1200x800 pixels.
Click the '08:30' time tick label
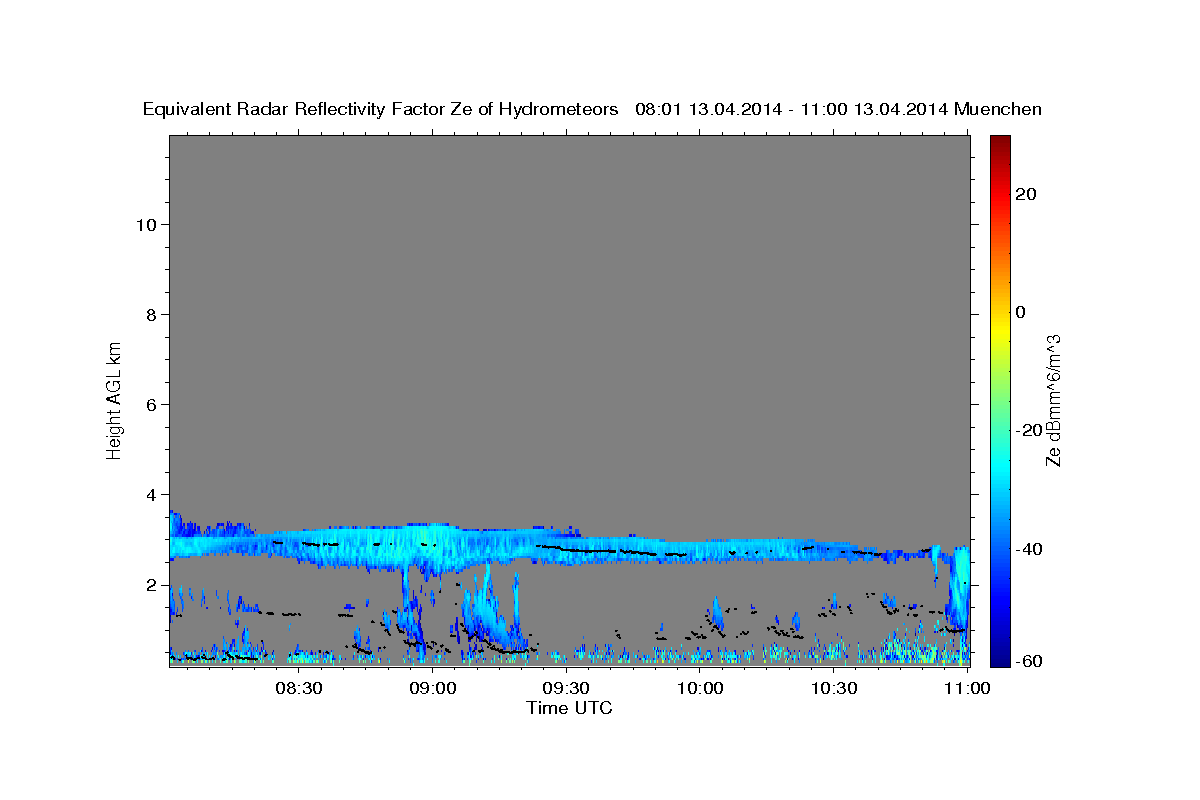pyautogui.click(x=298, y=689)
